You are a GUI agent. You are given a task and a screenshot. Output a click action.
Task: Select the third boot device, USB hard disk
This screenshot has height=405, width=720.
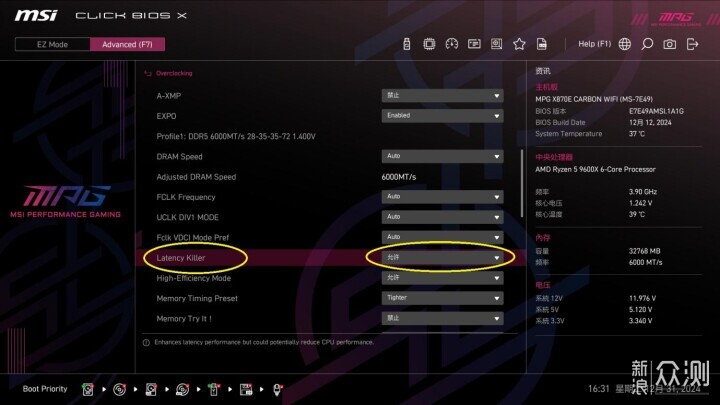click(x=151, y=389)
